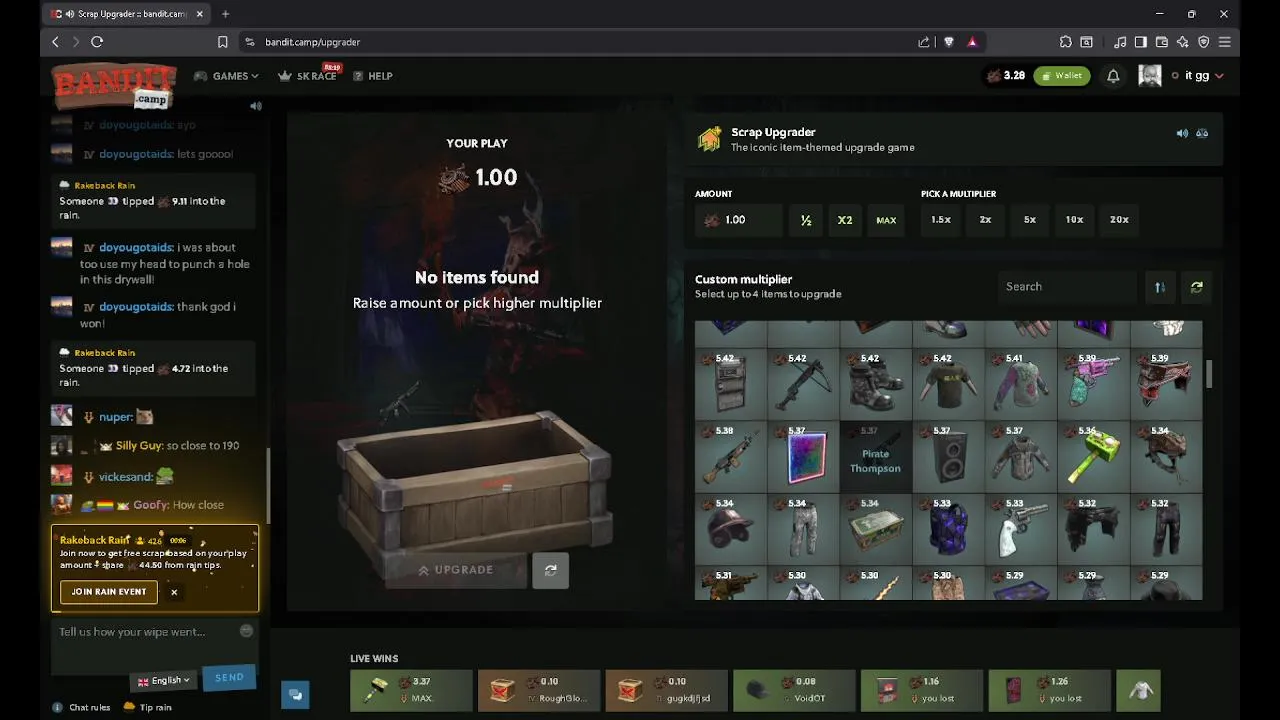Screen dimensions: 1280x720
Task: Click the chat SEND button
Action: [x=229, y=678]
